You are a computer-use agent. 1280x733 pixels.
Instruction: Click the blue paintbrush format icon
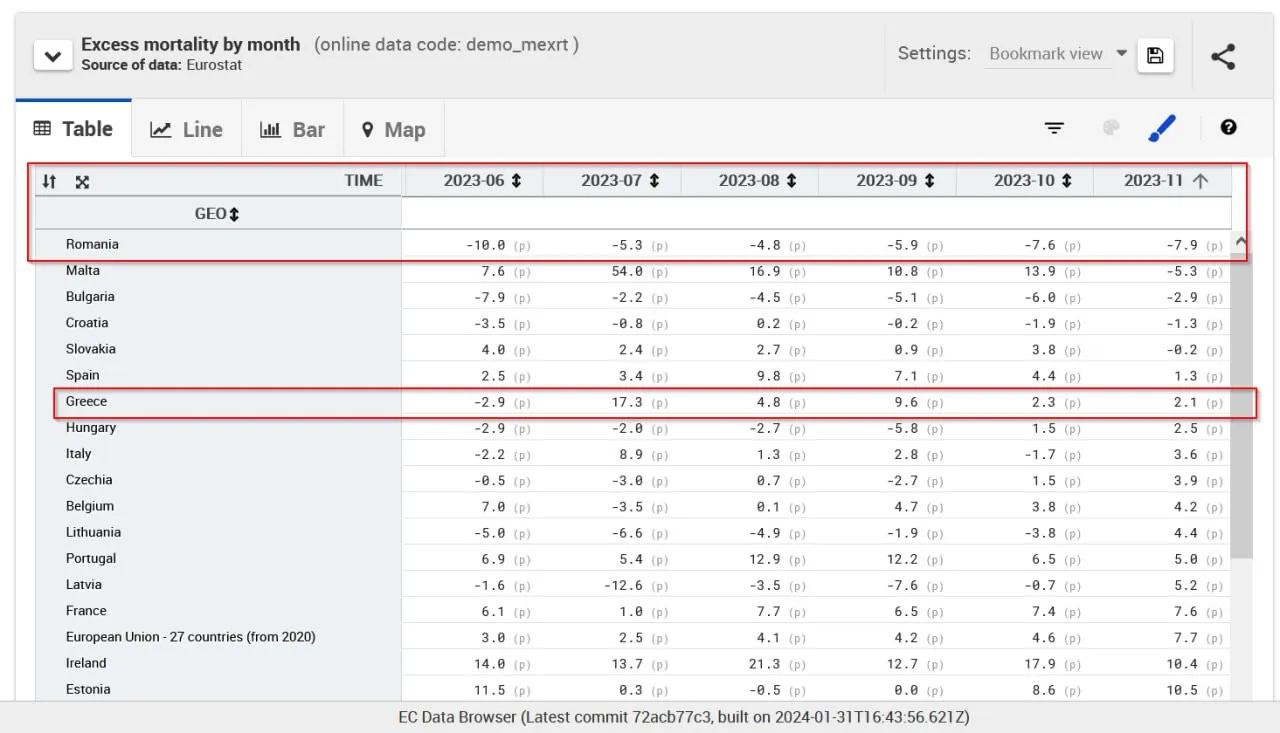coord(1162,128)
